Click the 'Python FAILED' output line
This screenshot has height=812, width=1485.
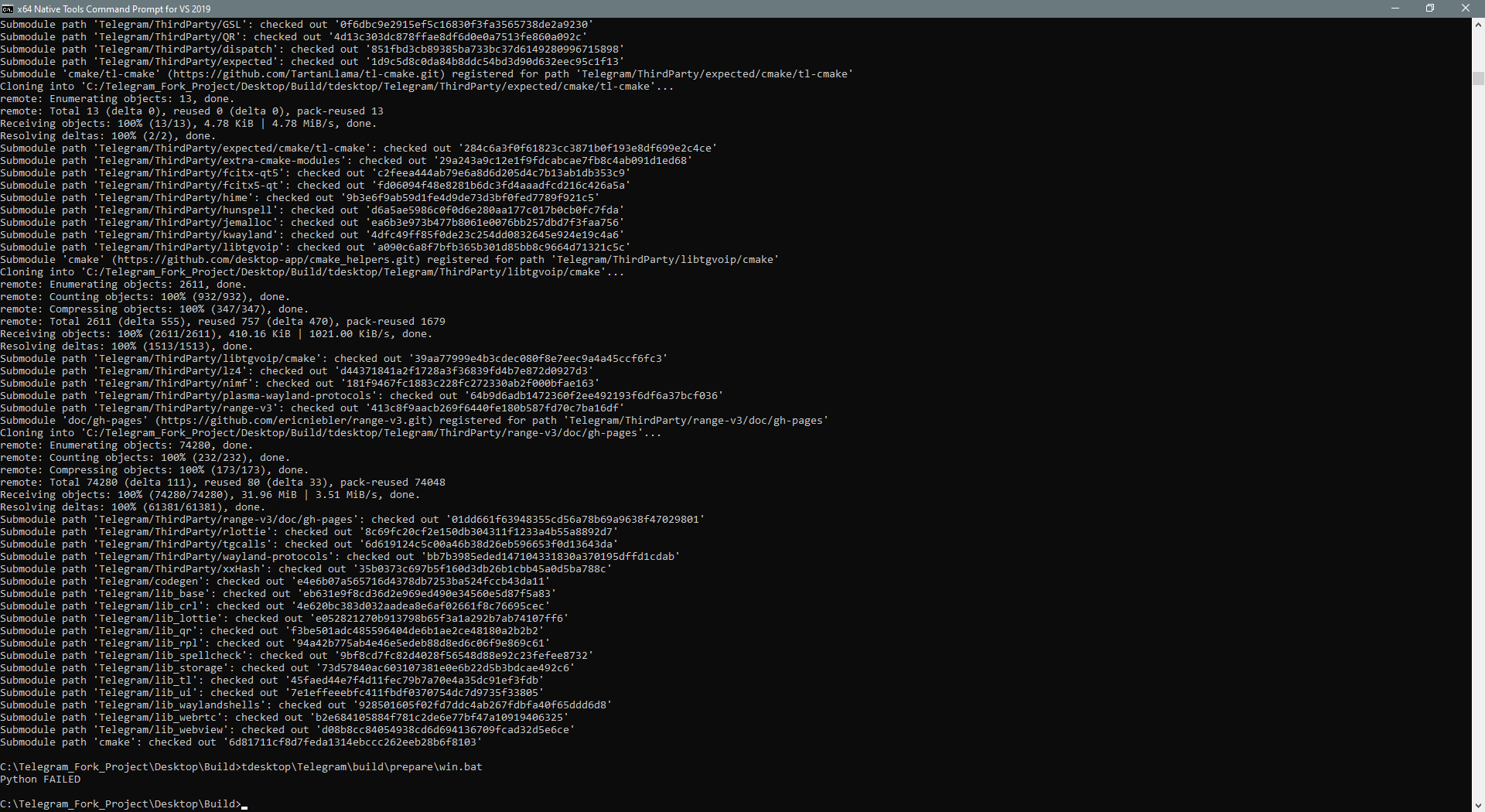coord(40,780)
